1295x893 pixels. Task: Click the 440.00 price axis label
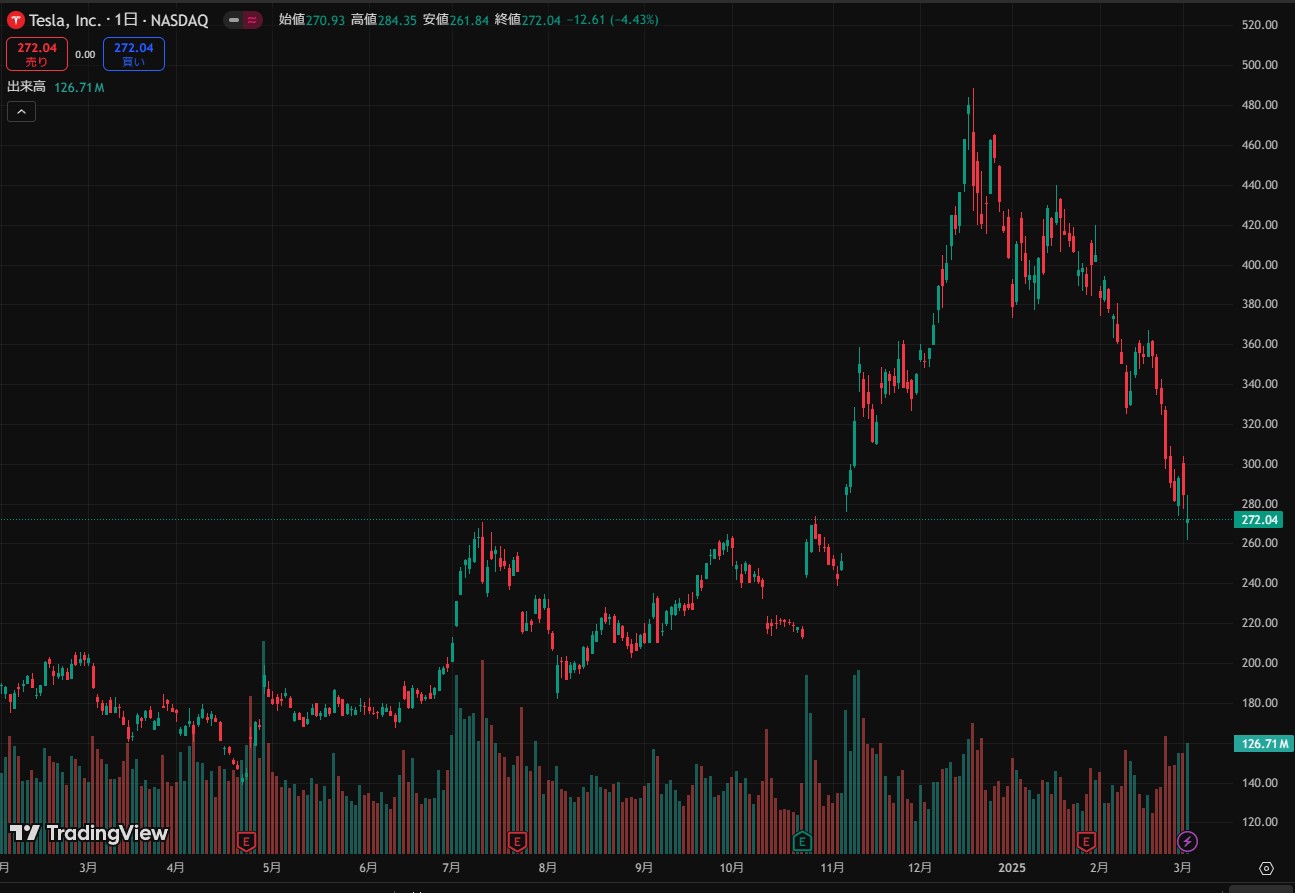(x=1259, y=185)
